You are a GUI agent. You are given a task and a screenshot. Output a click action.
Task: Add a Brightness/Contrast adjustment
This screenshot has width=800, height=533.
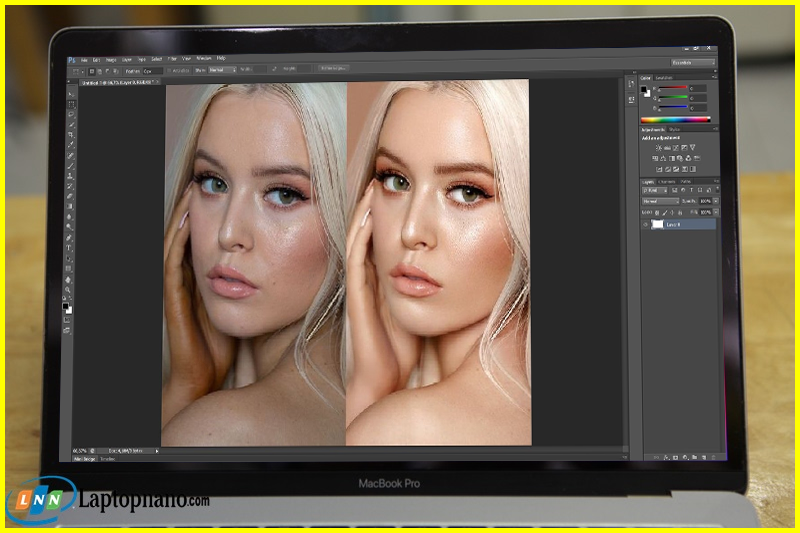coord(659,148)
